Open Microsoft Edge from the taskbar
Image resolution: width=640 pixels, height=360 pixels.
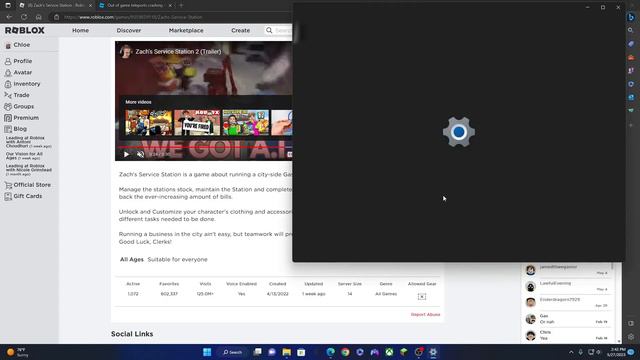pyautogui.click(x=331, y=352)
